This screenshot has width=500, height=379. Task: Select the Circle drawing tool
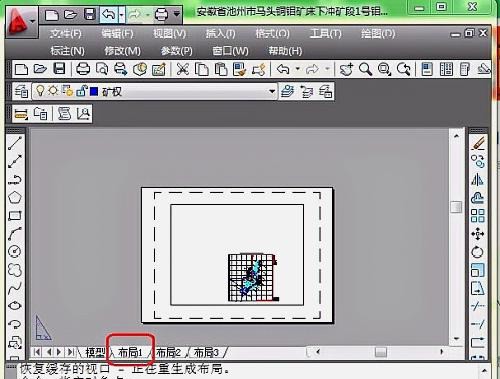[x=15, y=251]
